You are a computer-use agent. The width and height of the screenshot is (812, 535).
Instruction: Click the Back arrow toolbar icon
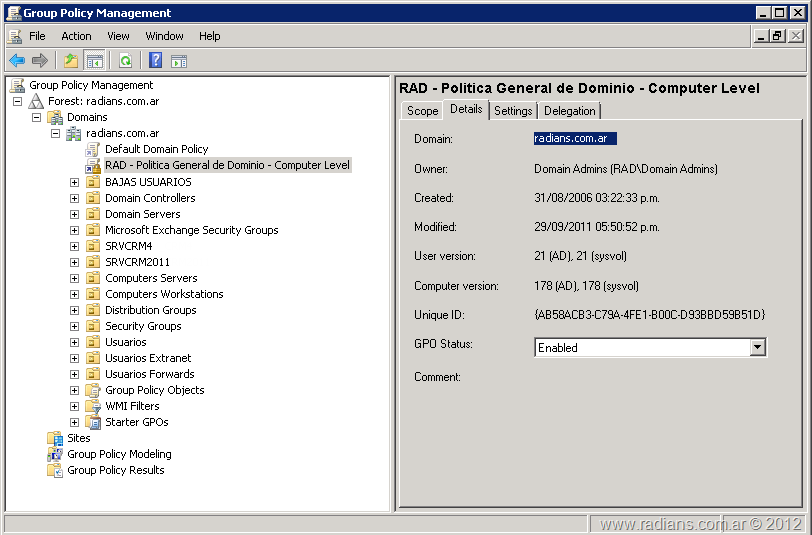click(17, 61)
